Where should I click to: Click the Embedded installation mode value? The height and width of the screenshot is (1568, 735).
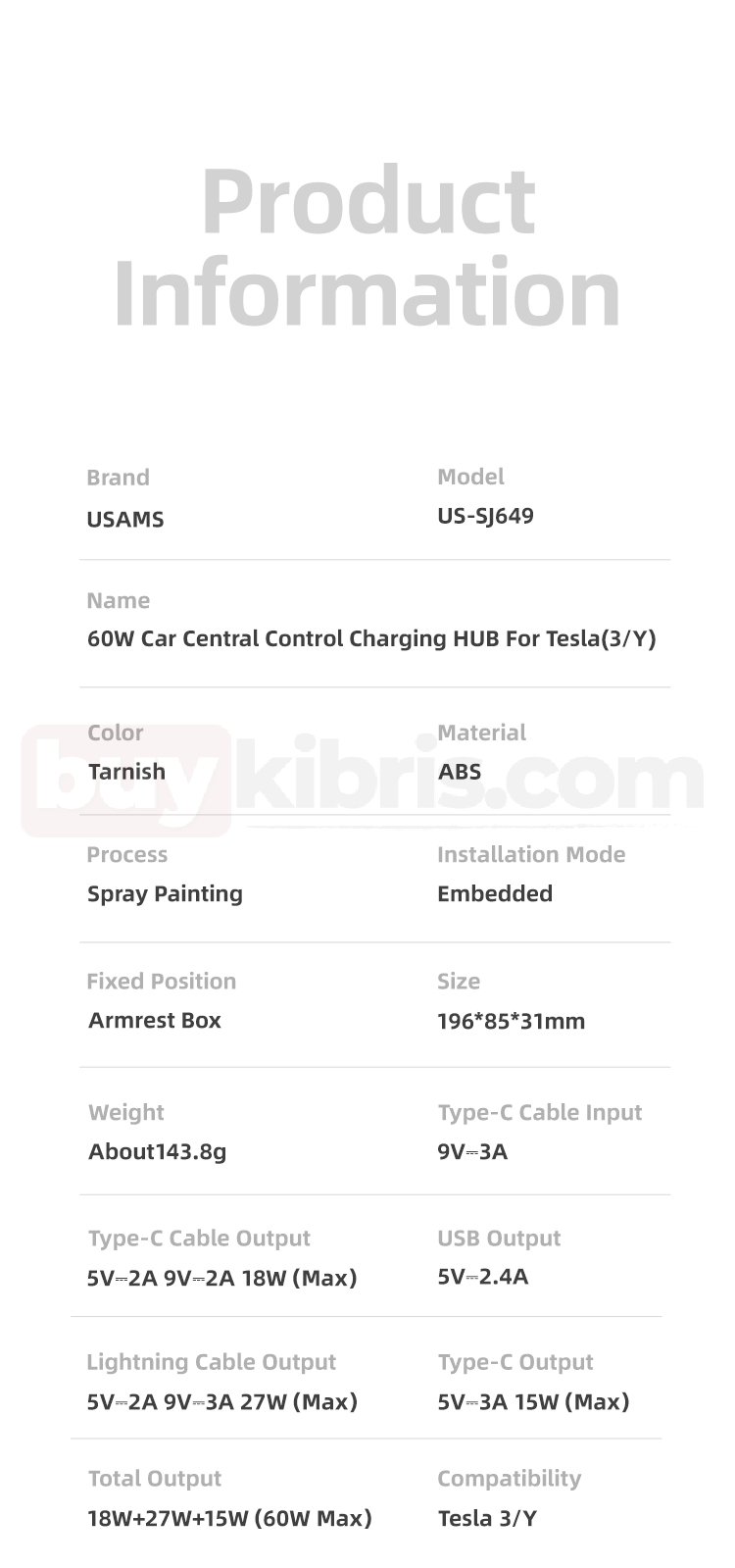495,894
